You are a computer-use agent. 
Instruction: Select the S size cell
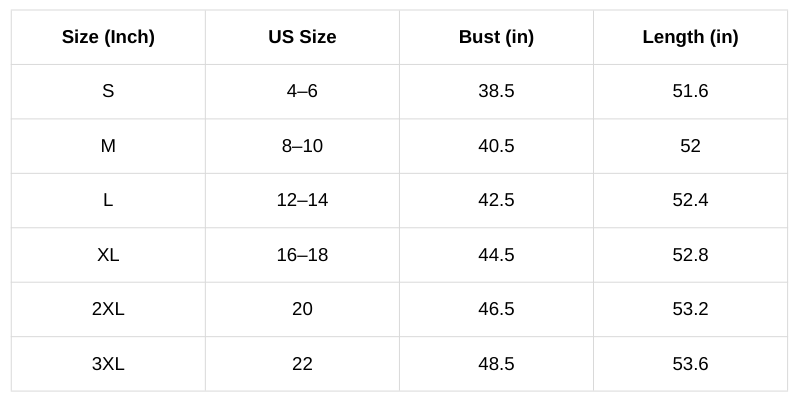click(x=108, y=91)
